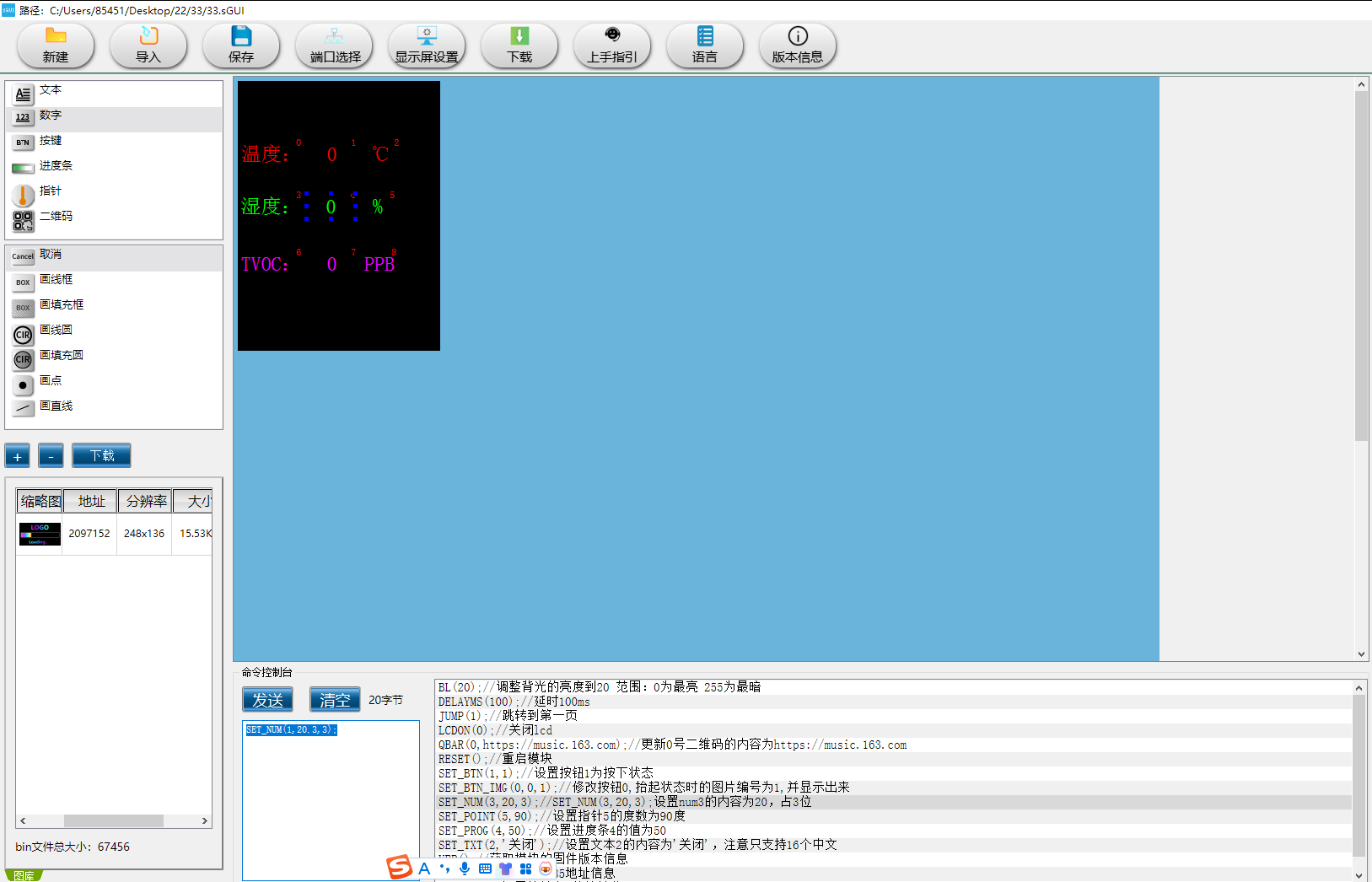The image size is (1372, 882).
Task: Click the 取消 cancel tool
Action: point(115,258)
